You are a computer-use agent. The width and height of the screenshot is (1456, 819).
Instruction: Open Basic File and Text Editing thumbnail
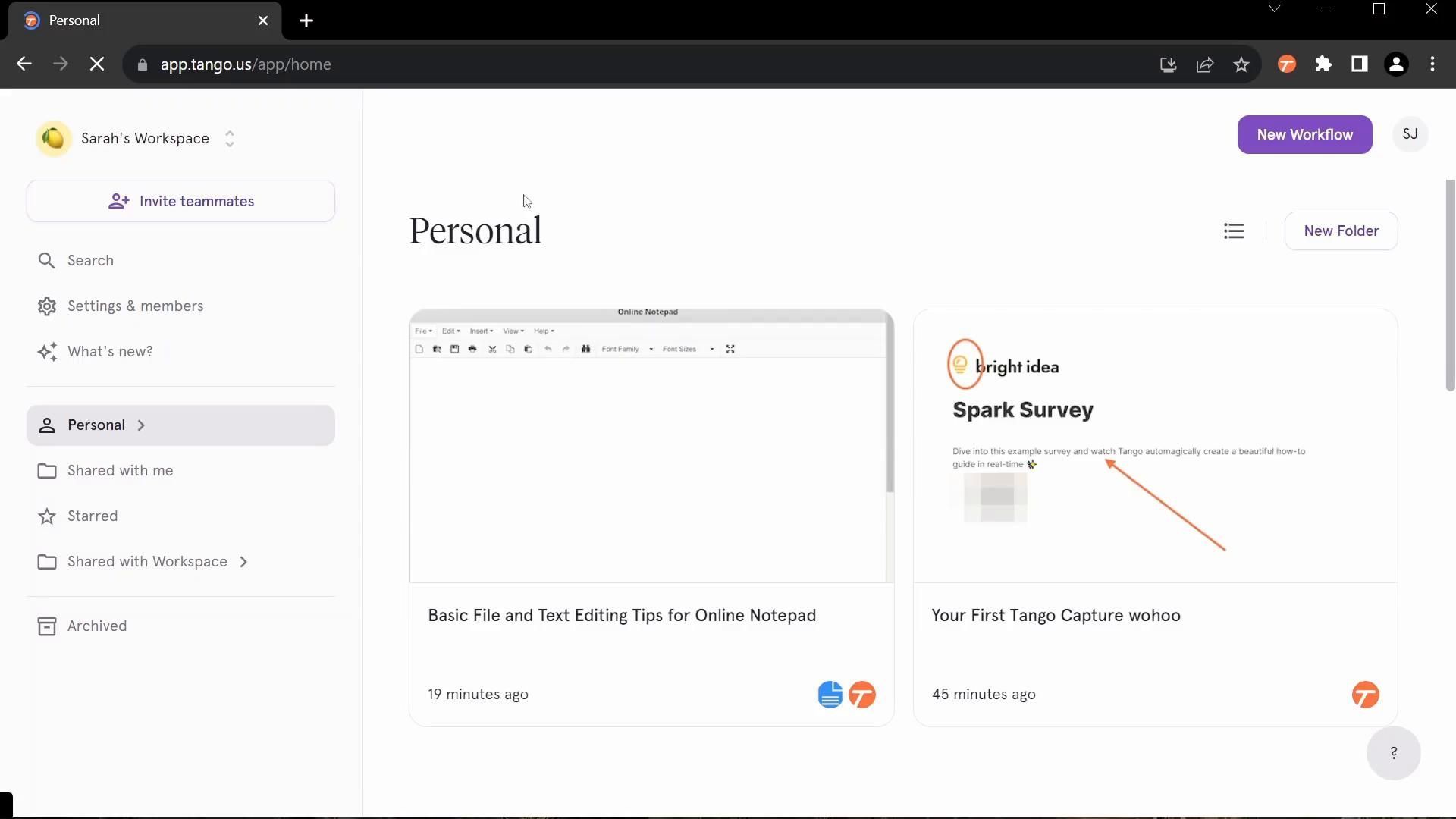point(651,446)
